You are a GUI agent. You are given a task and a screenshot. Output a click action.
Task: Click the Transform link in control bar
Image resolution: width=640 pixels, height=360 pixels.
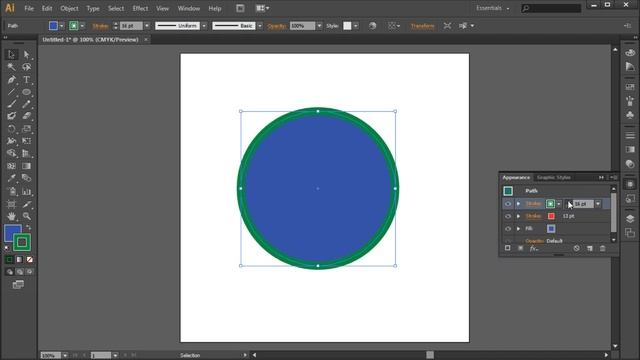[x=422, y=26]
